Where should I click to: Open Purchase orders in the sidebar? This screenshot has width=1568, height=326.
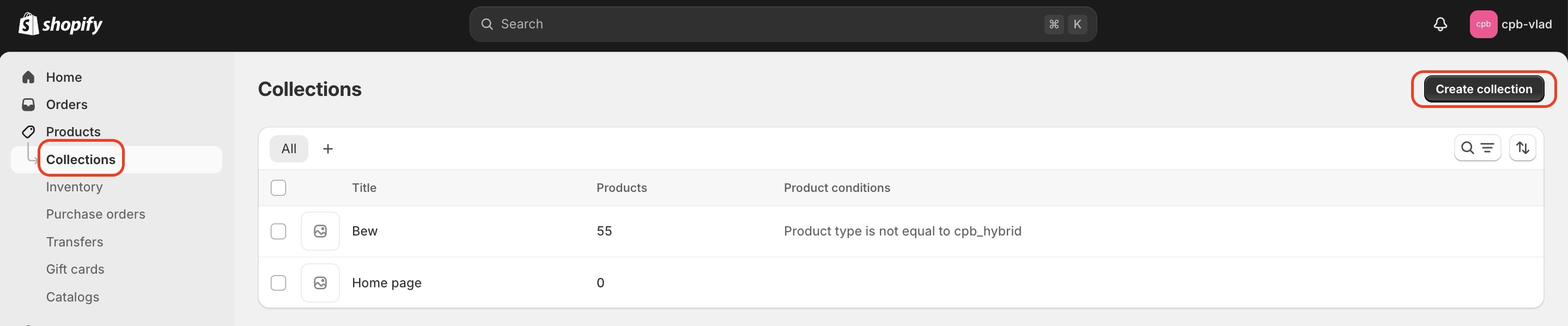click(x=95, y=214)
